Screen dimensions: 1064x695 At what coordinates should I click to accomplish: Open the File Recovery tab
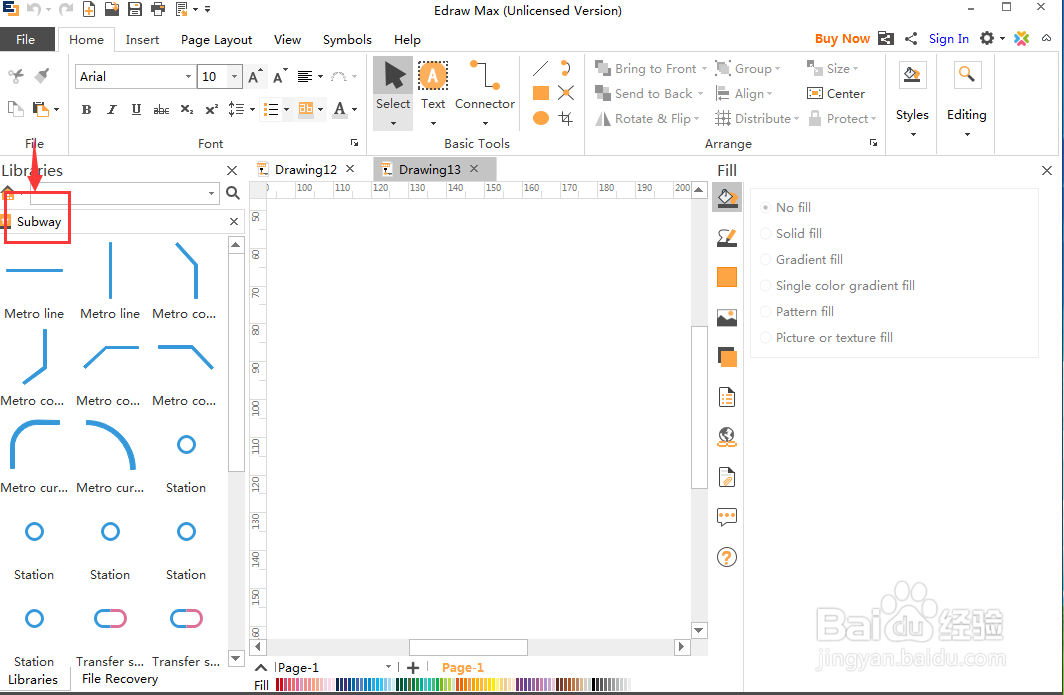120,679
